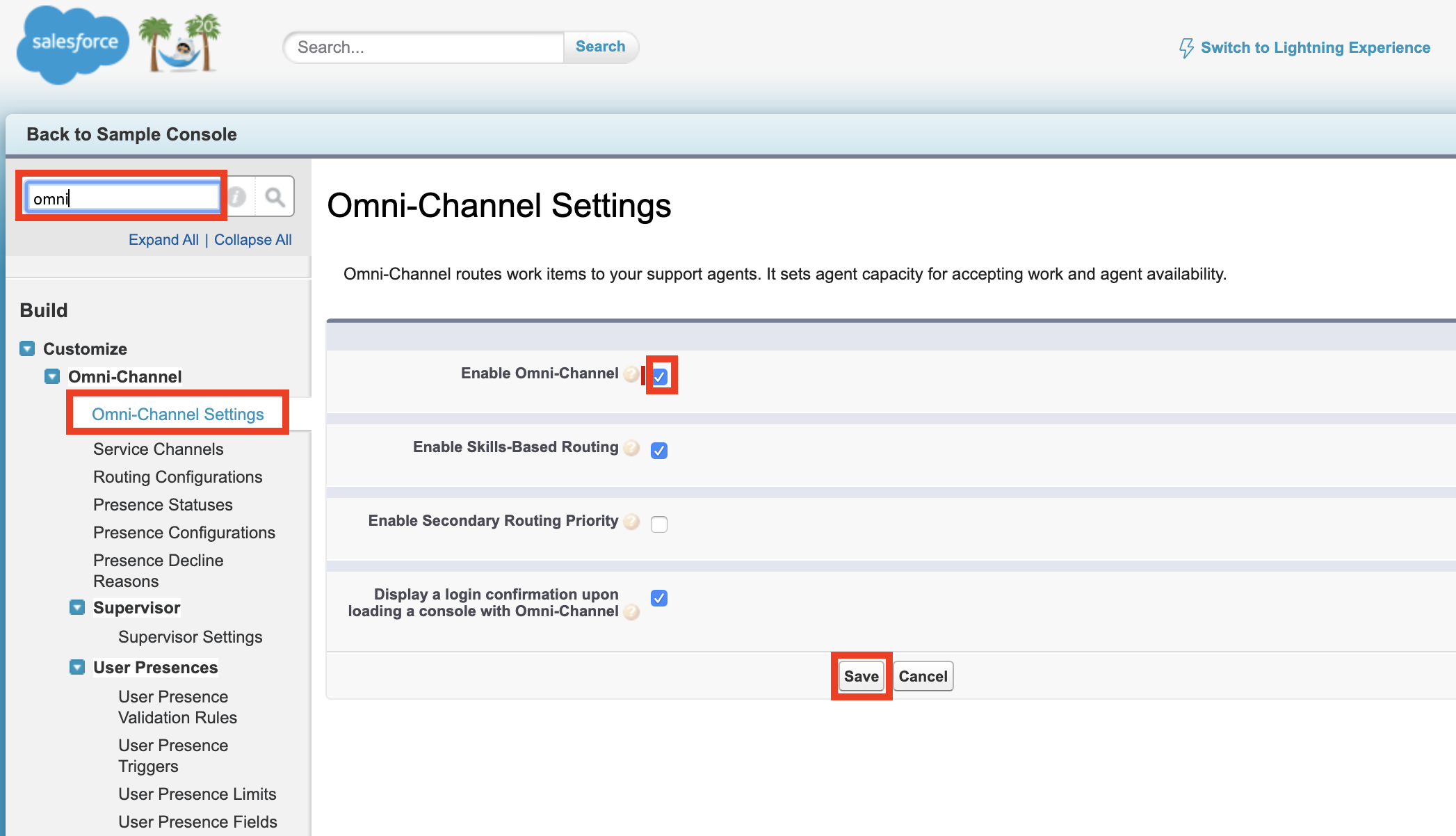This screenshot has width=1456, height=836.
Task: Click the quick find magnifier icon
Action: pos(275,198)
